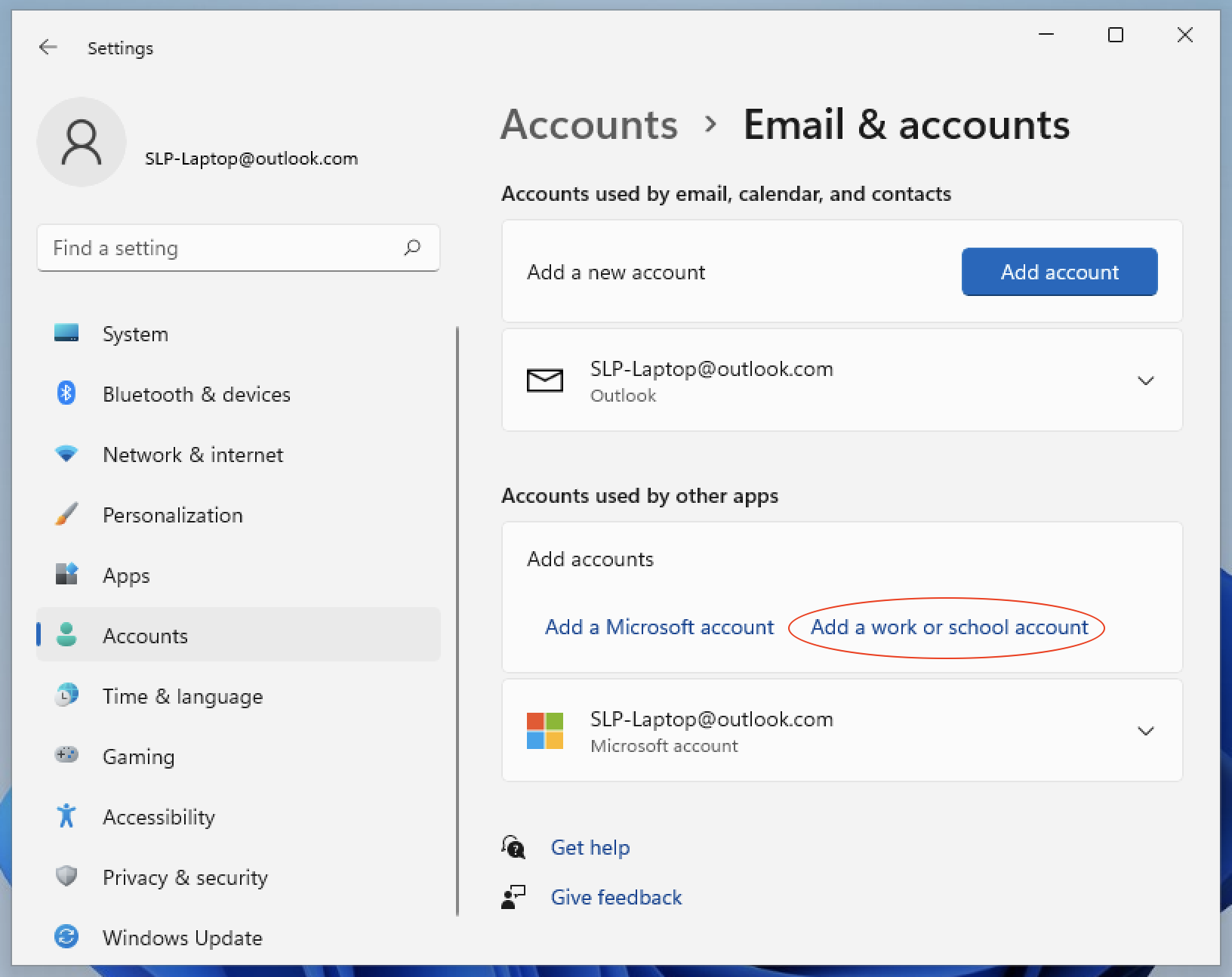Click the Time & language globe icon
The height and width of the screenshot is (977, 1232).
point(66,695)
